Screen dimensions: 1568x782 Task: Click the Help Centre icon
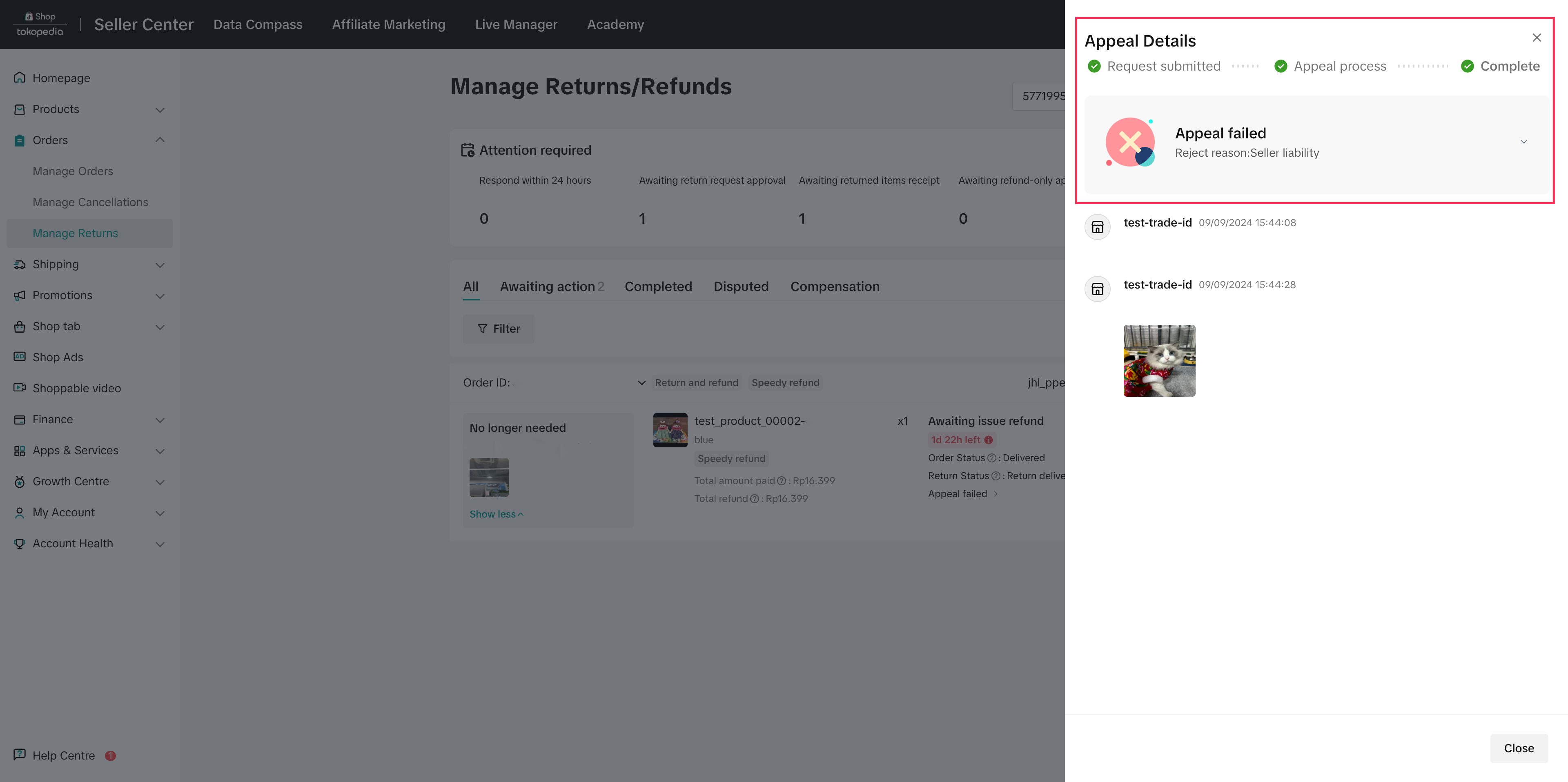point(20,755)
